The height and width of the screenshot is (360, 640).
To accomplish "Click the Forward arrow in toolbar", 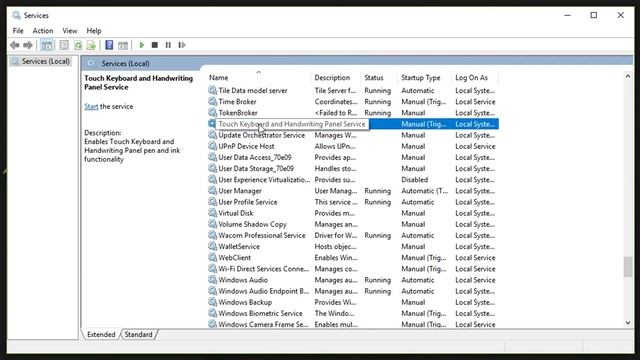I will (x=28, y=45).
